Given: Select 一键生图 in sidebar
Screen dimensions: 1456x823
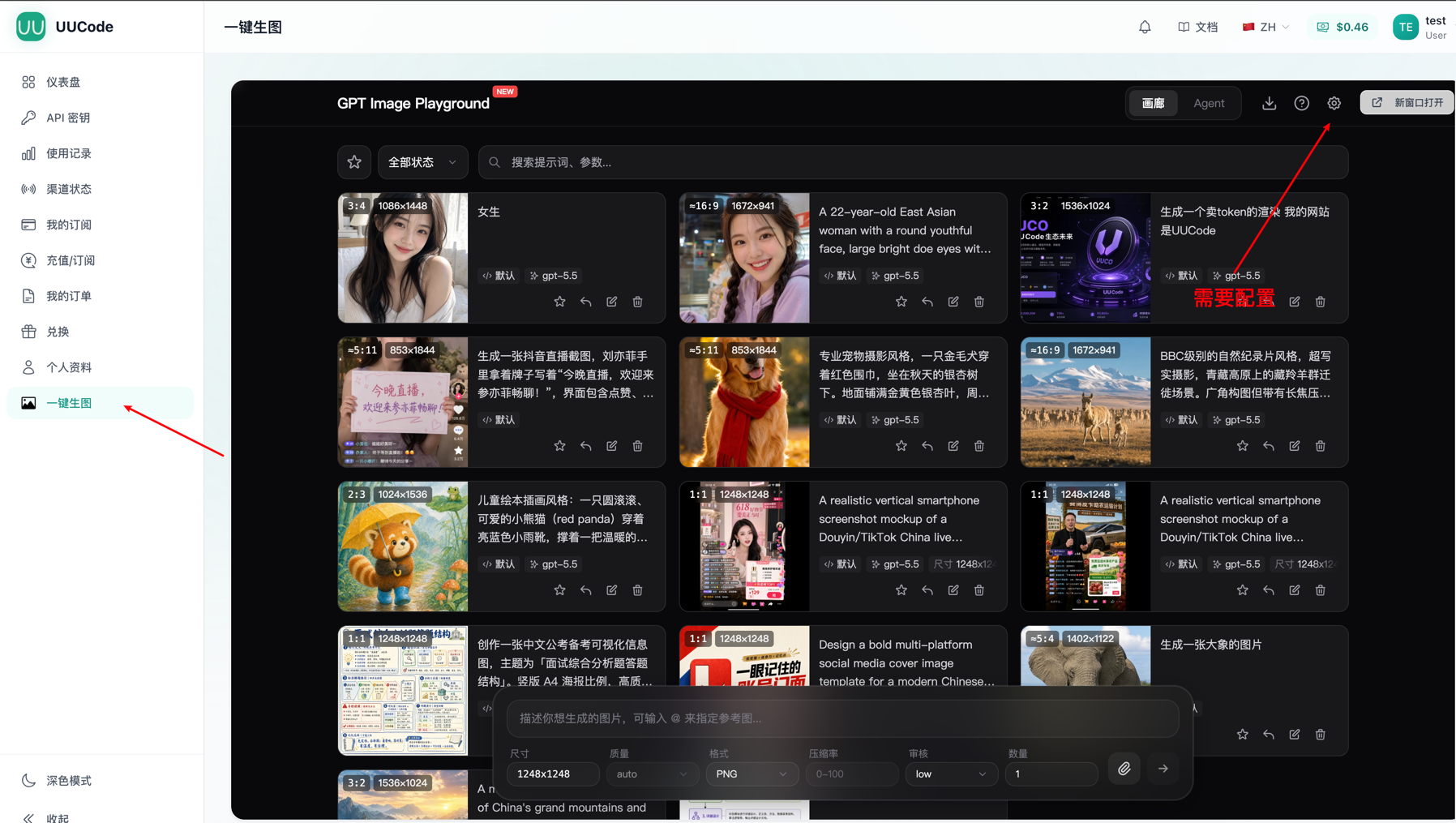Looking at the screenshot, I should pos(101,403).
